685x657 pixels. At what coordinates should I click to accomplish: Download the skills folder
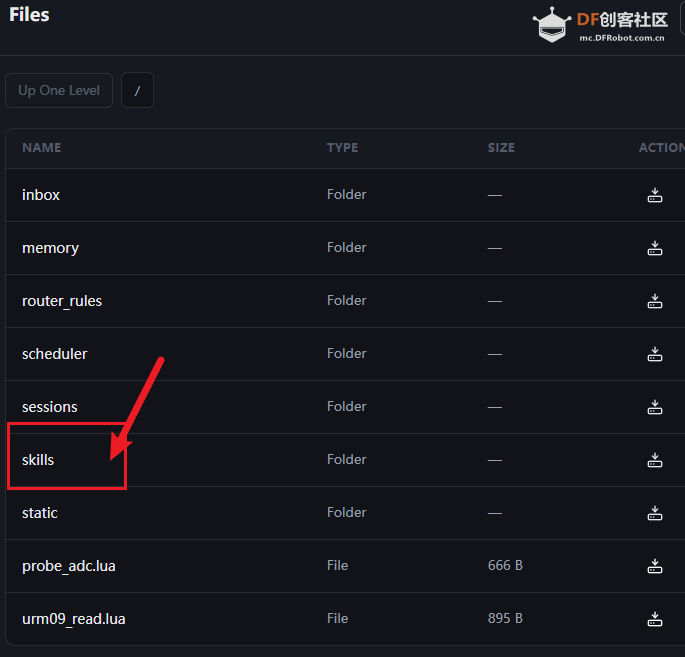pos(654,460)
